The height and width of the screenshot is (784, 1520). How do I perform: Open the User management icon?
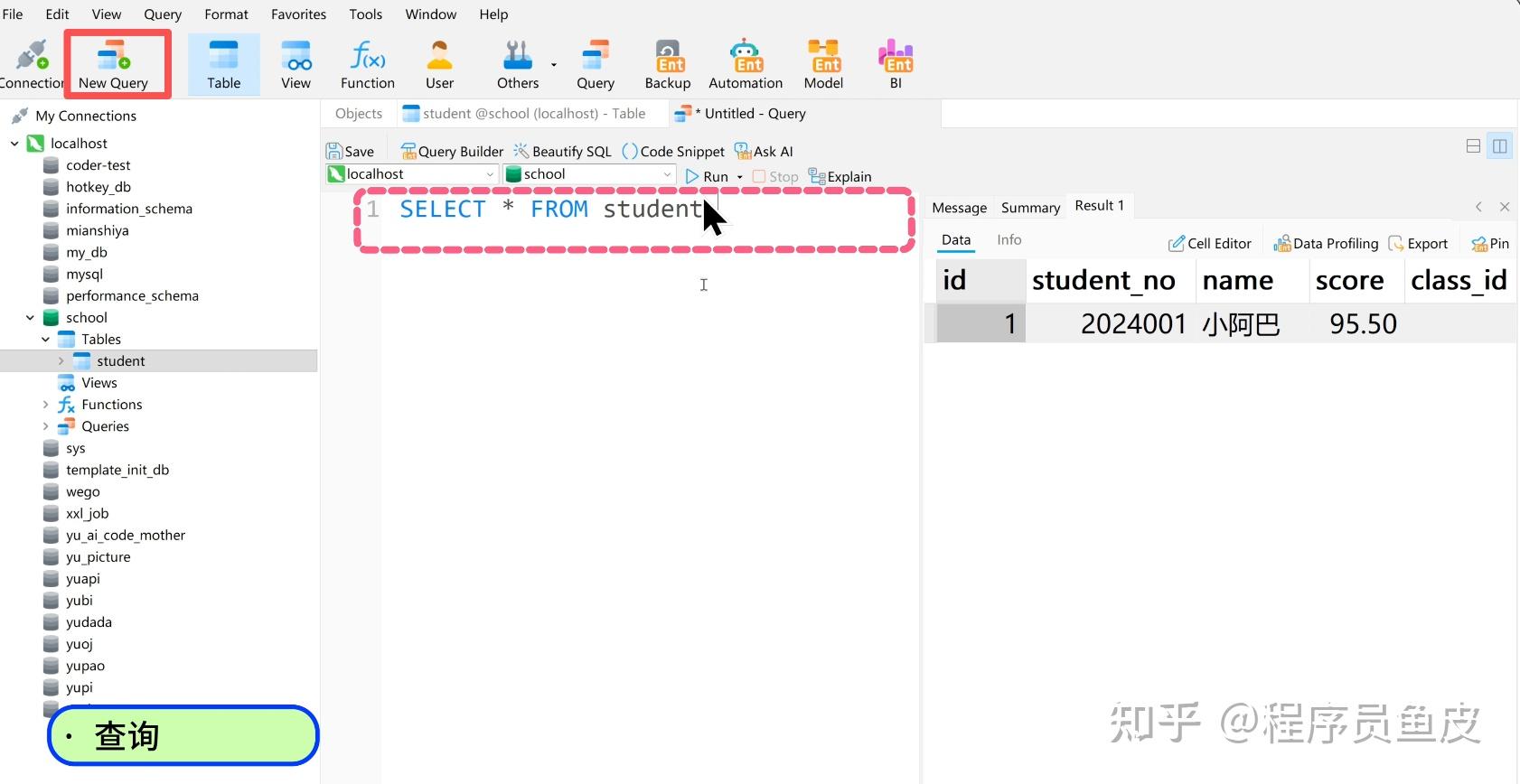pos(440,64)
